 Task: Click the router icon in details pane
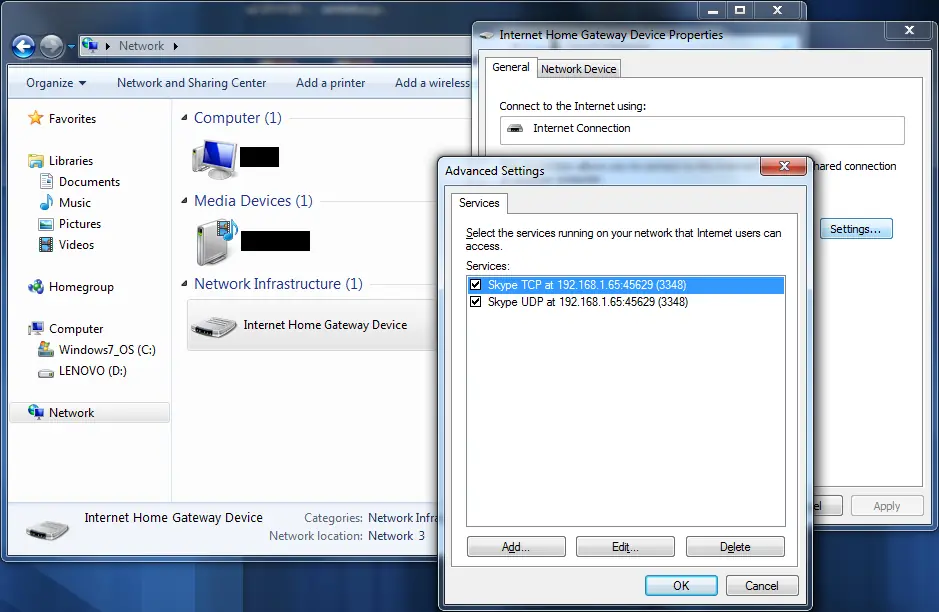(48, 529)
